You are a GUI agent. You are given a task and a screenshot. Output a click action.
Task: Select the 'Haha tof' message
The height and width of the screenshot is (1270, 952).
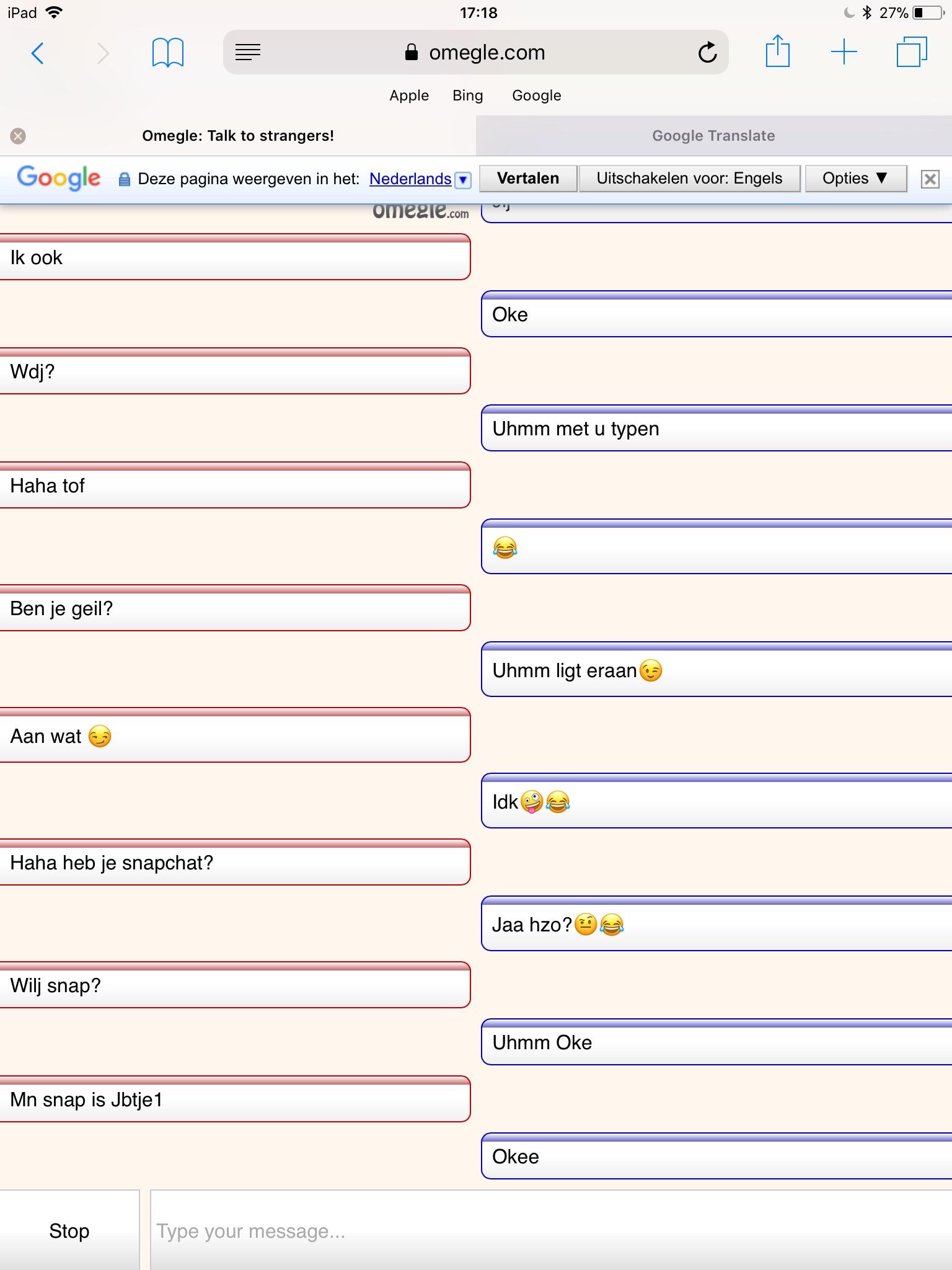pos(235,485)
